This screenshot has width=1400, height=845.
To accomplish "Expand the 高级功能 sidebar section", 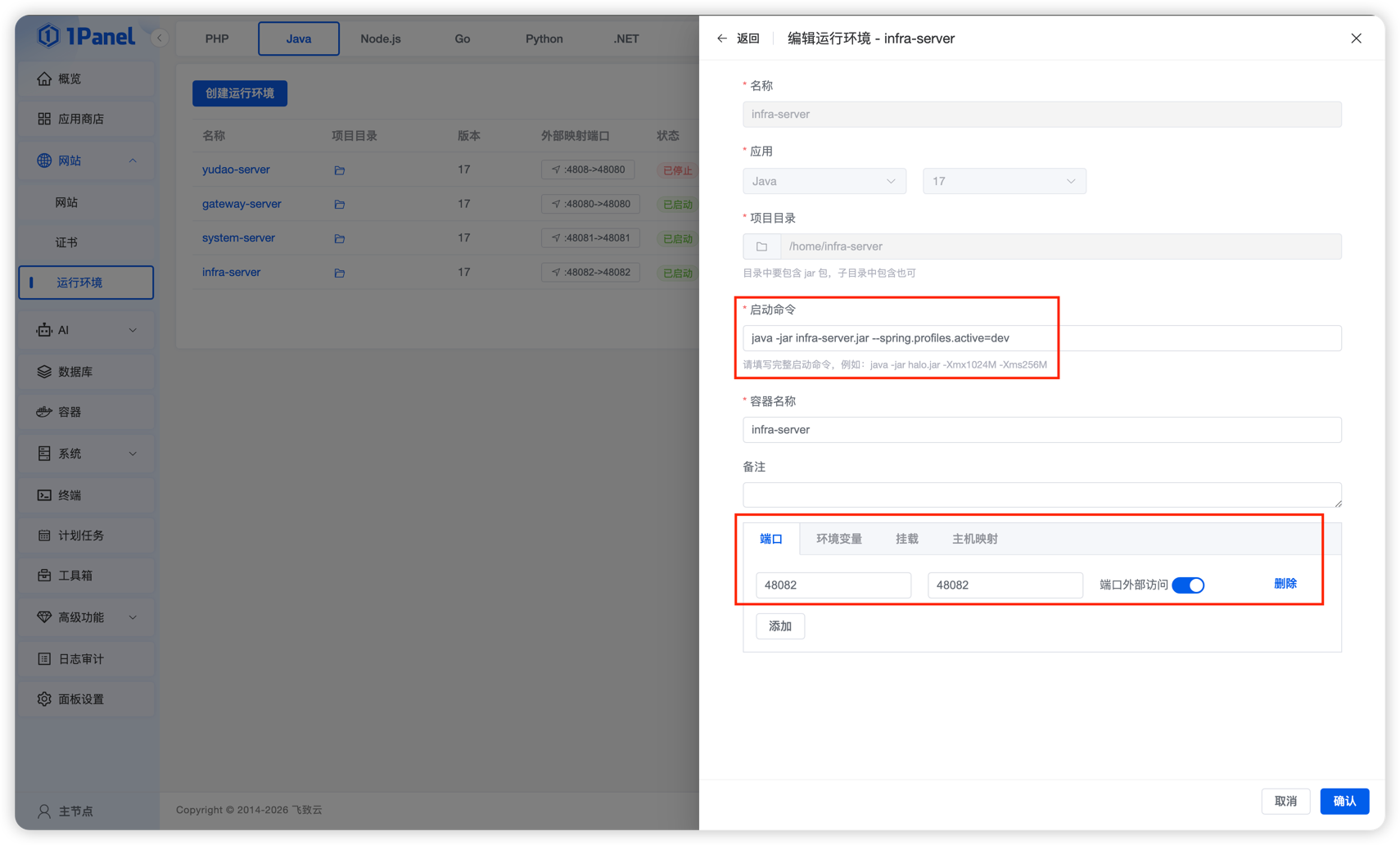I will tap(86, 617).
